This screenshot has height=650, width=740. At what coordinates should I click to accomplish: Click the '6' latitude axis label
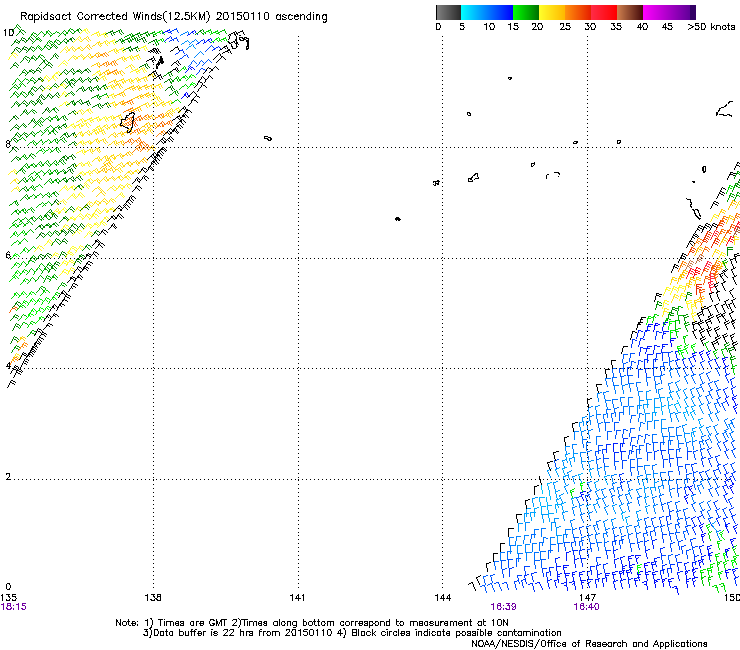point(8,255)
